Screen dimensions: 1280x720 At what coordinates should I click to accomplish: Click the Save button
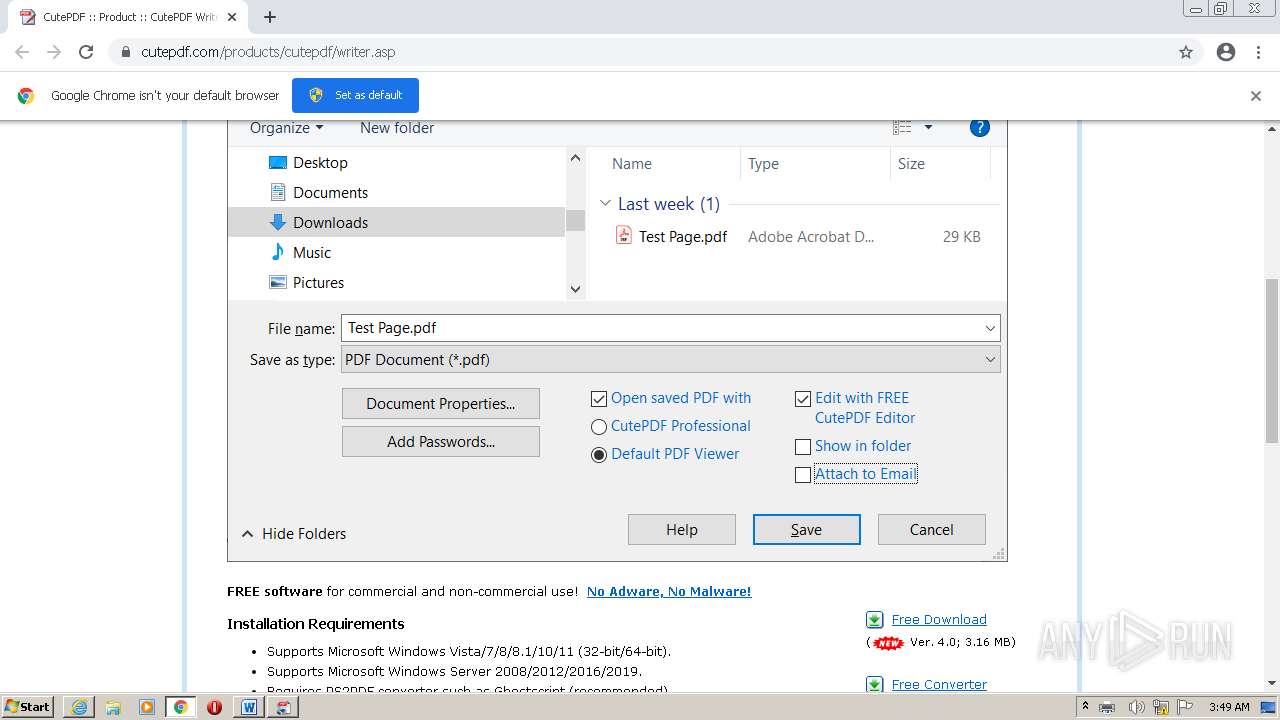807,530
